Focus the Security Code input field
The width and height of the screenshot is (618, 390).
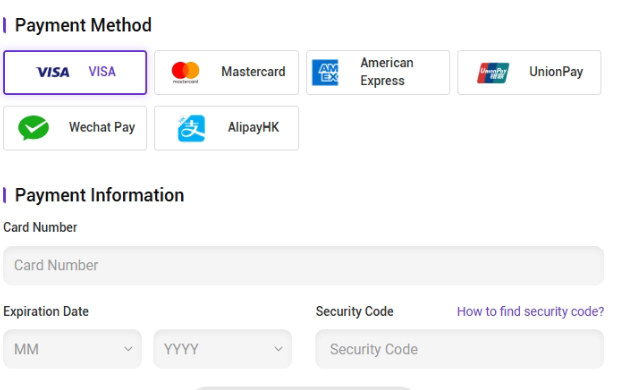coord(460,349)
